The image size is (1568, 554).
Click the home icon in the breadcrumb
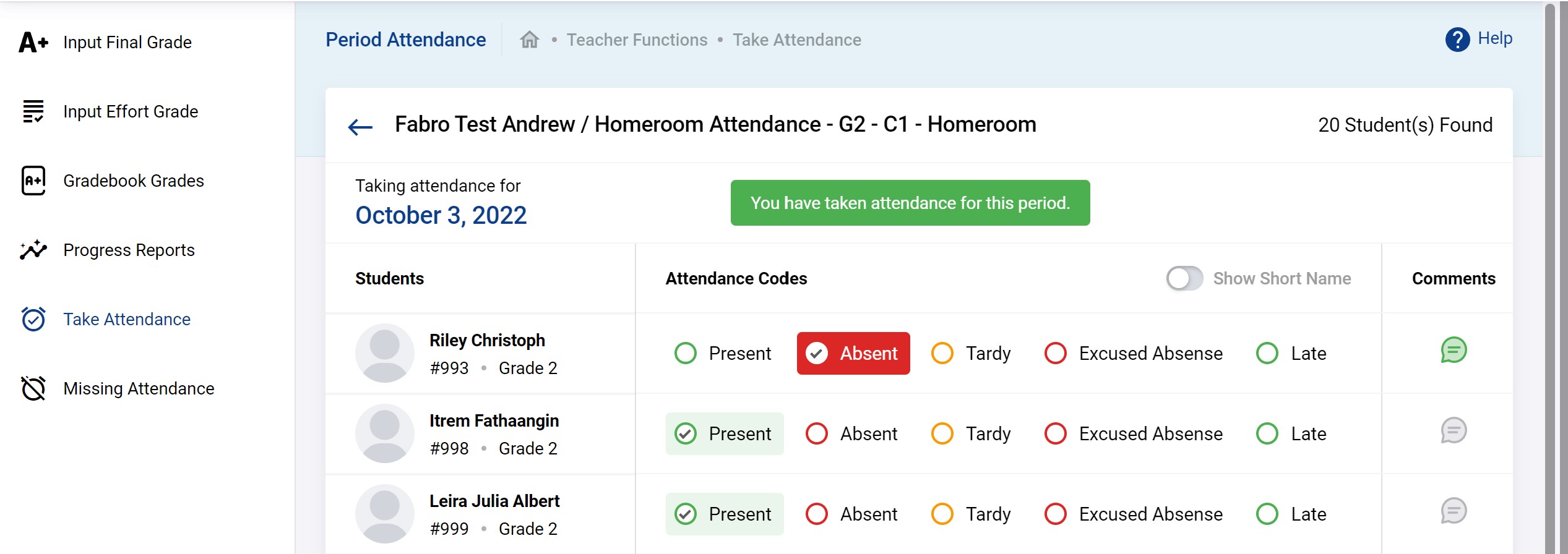[x=530, y=40]
